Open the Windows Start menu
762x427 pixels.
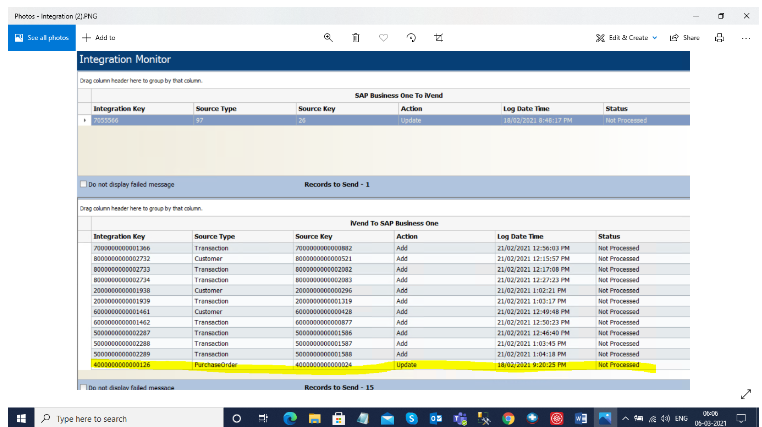click(x=21, y=418)
